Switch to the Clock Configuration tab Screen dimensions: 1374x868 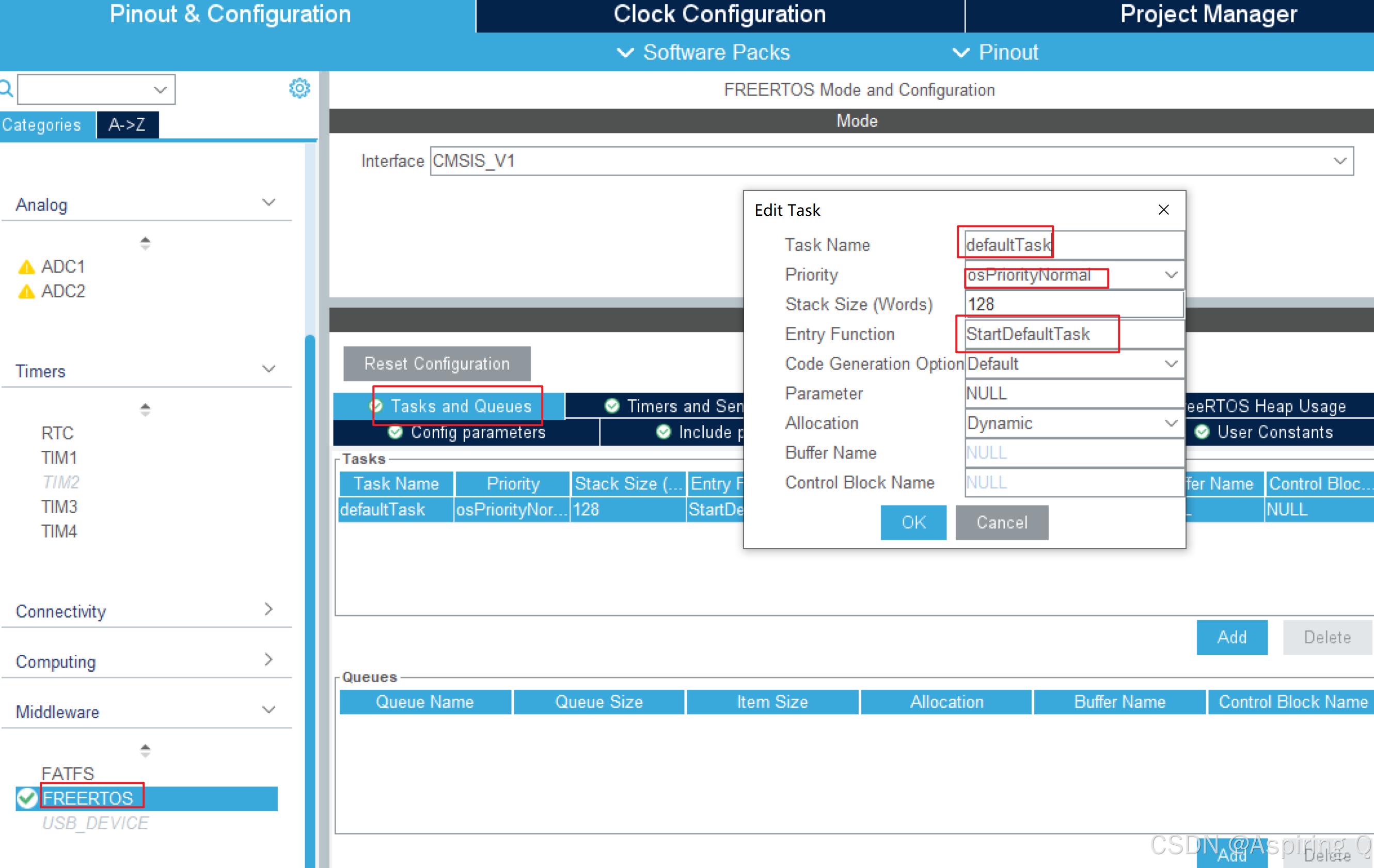point(719,15)
